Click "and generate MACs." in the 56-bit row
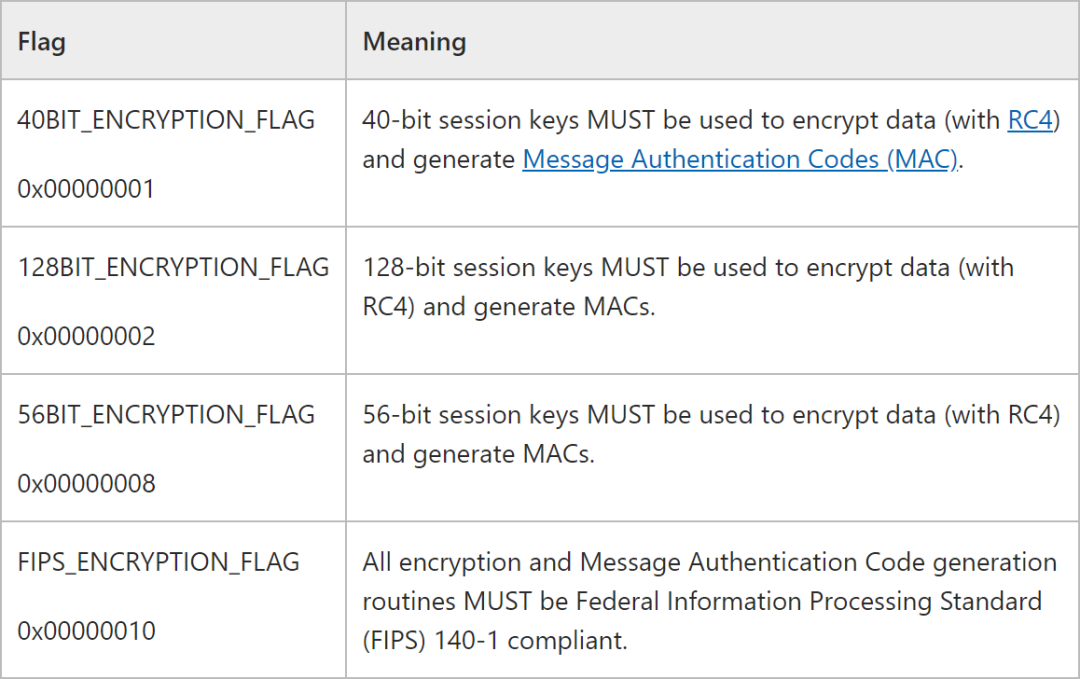 click(x=478, y=454)
